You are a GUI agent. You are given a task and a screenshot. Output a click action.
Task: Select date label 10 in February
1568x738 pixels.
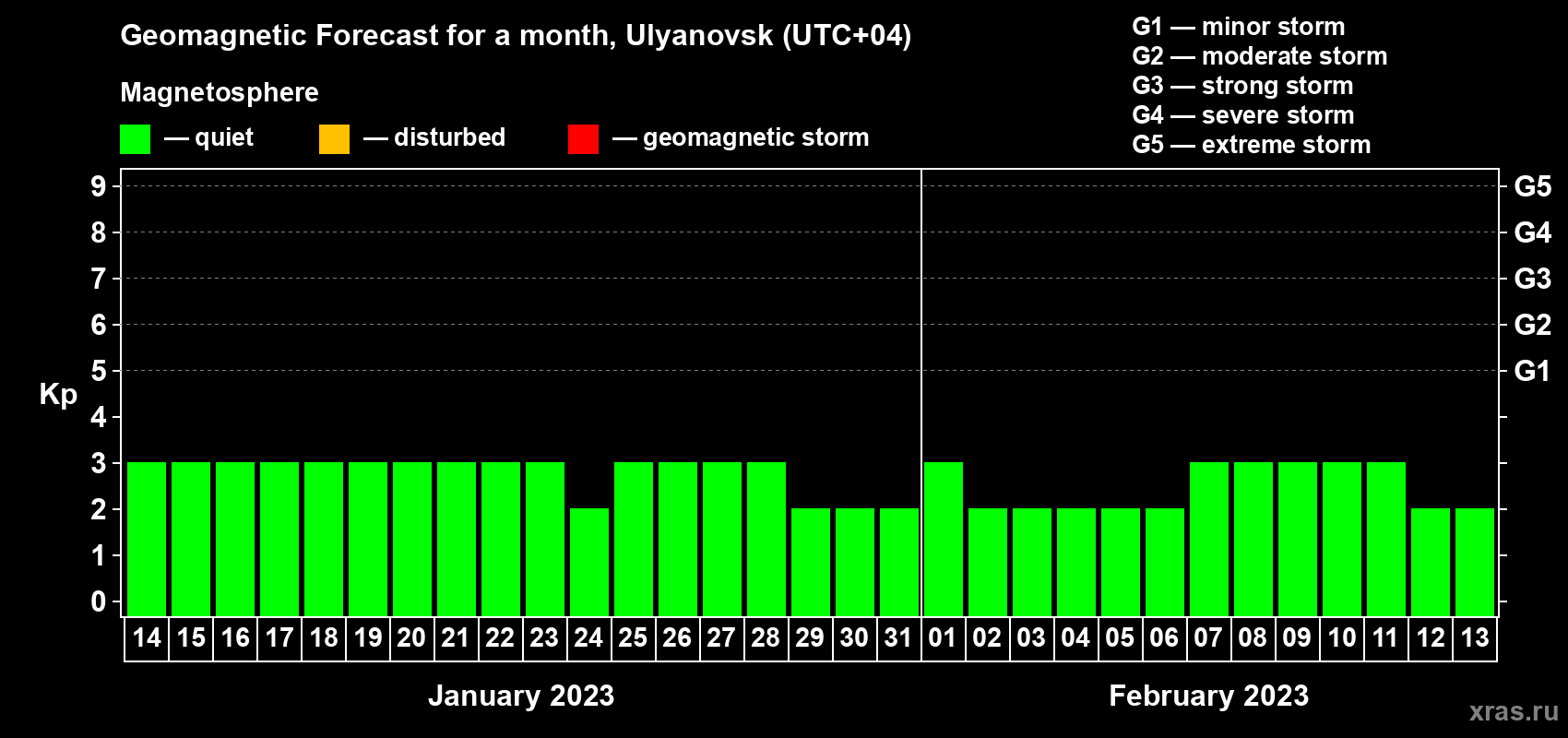coord(1341,638)
